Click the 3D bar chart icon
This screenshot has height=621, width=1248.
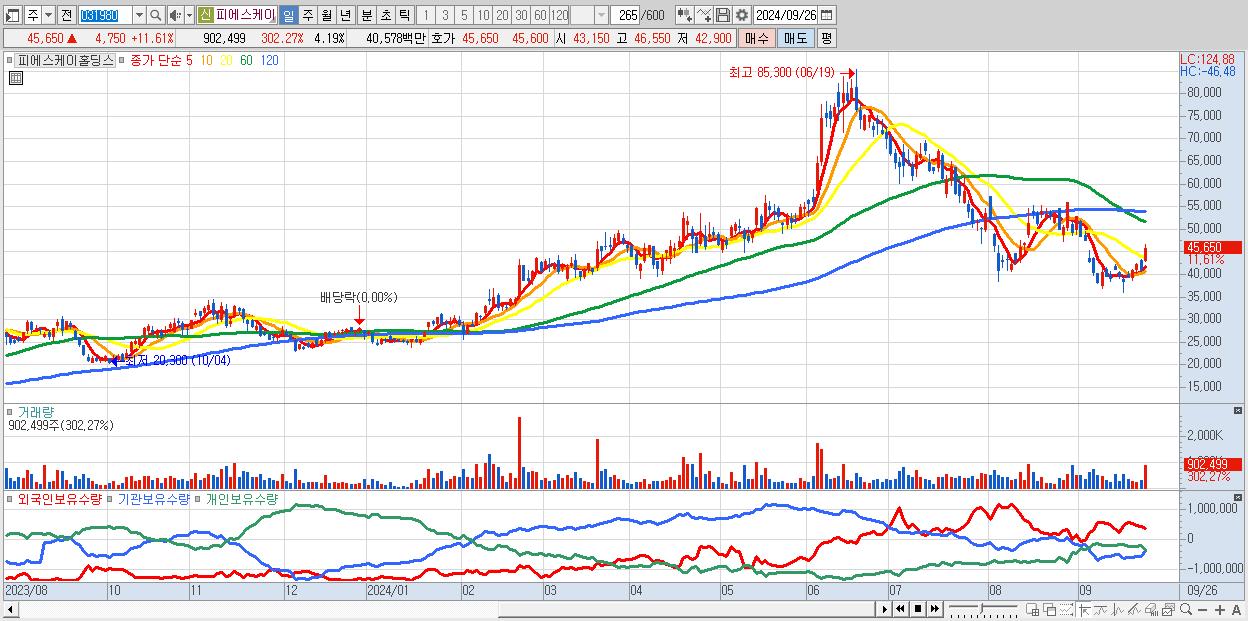tap(1151, 609)
